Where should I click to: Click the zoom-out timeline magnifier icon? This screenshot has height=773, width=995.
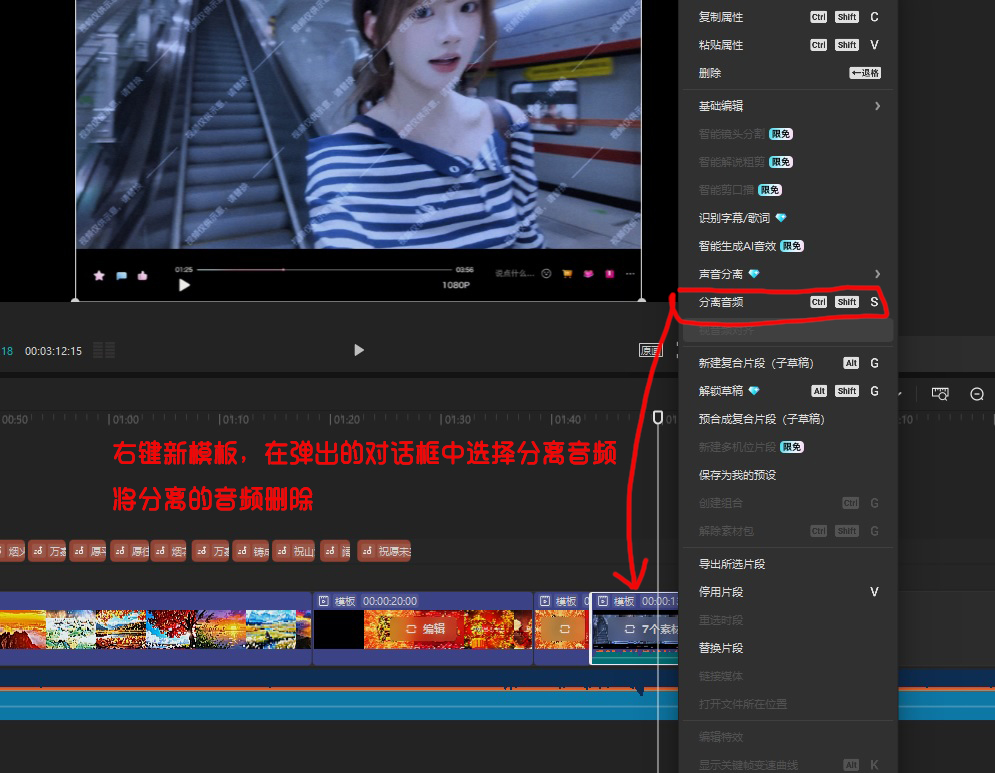point(977,394)
